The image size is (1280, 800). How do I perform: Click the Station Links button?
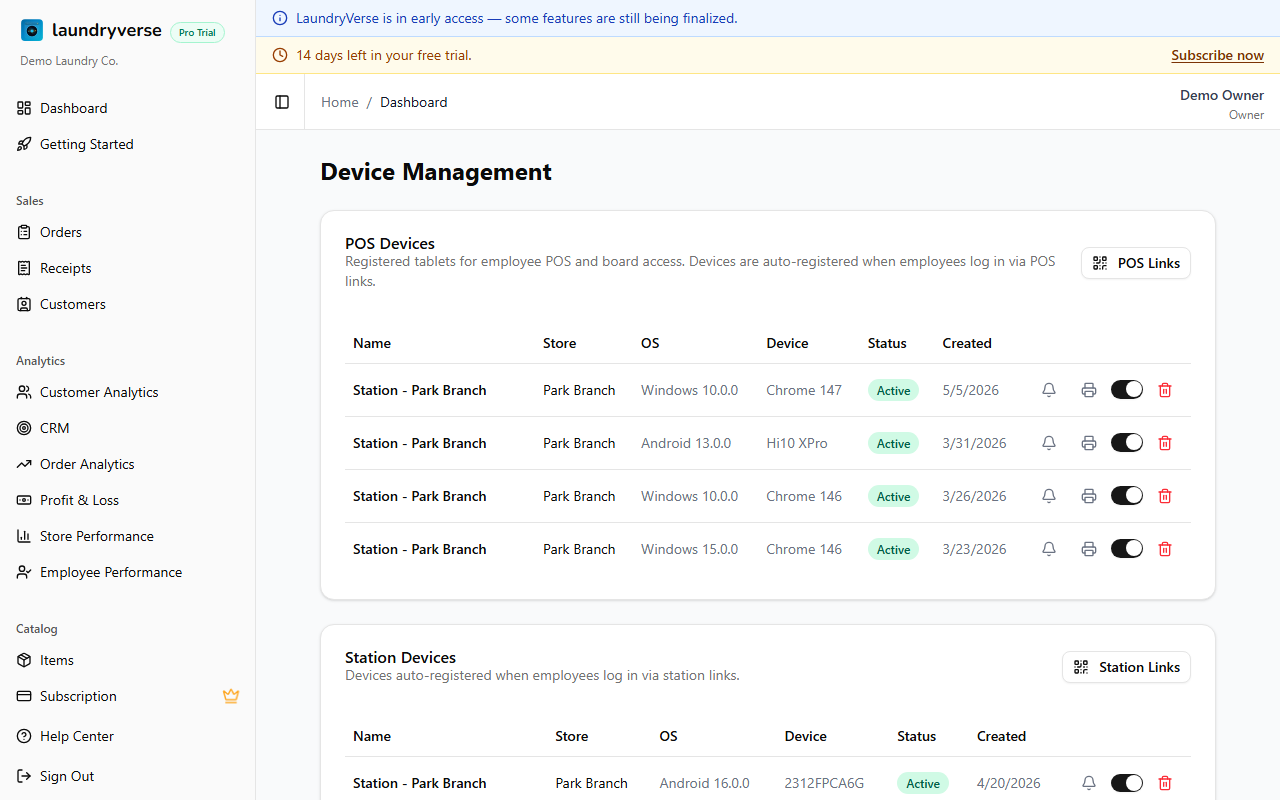(x=1126, y=667)
